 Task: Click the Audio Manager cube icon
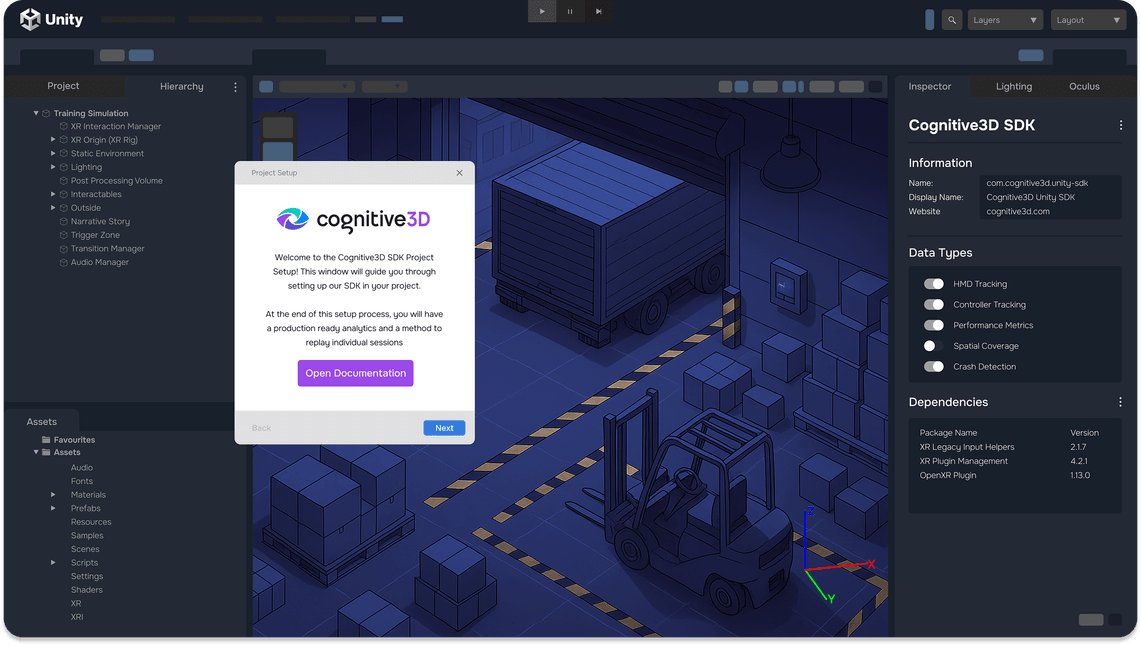(63, 263)
